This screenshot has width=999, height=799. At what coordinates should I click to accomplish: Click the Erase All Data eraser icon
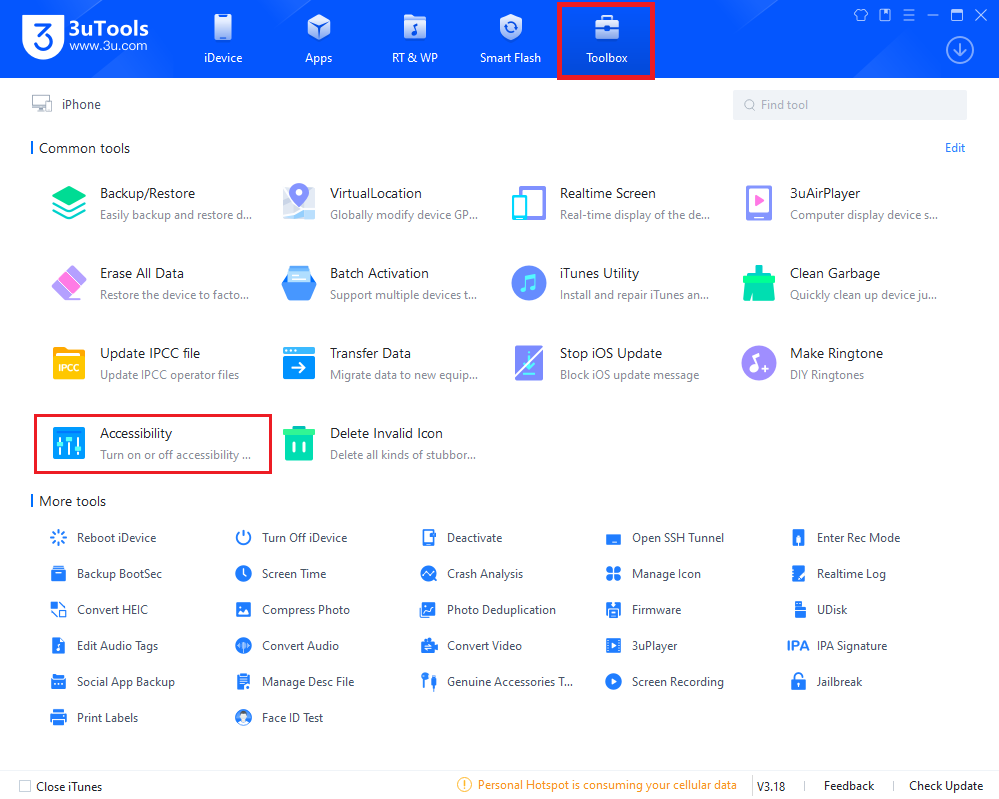pos(69,283)
